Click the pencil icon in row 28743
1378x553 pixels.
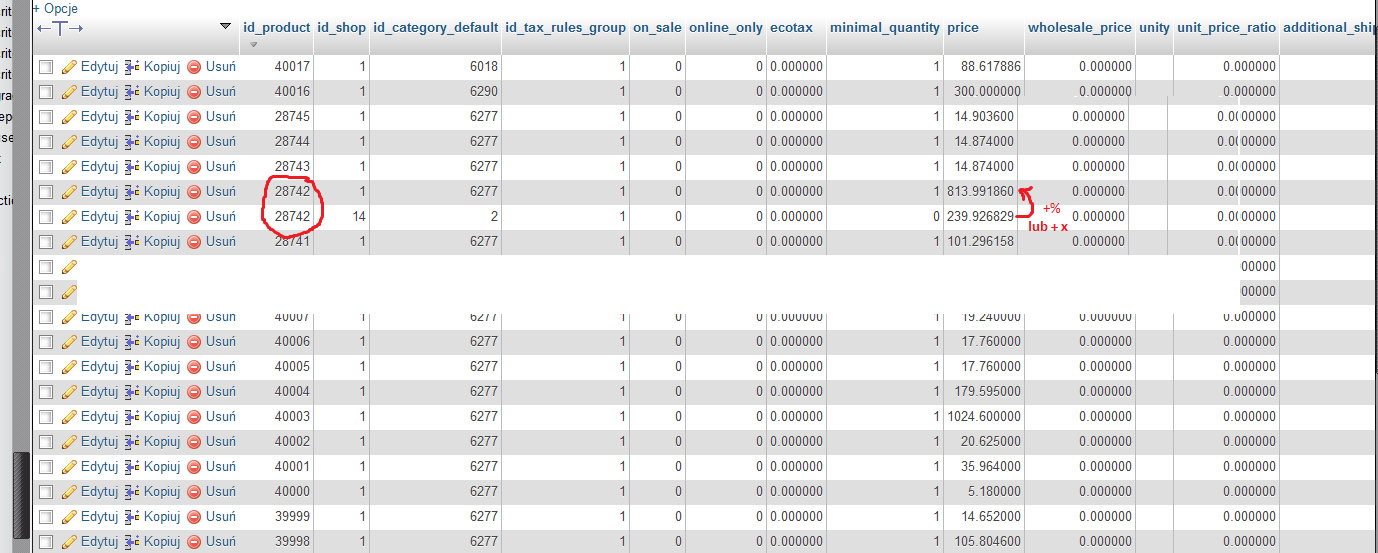point(69,167)
